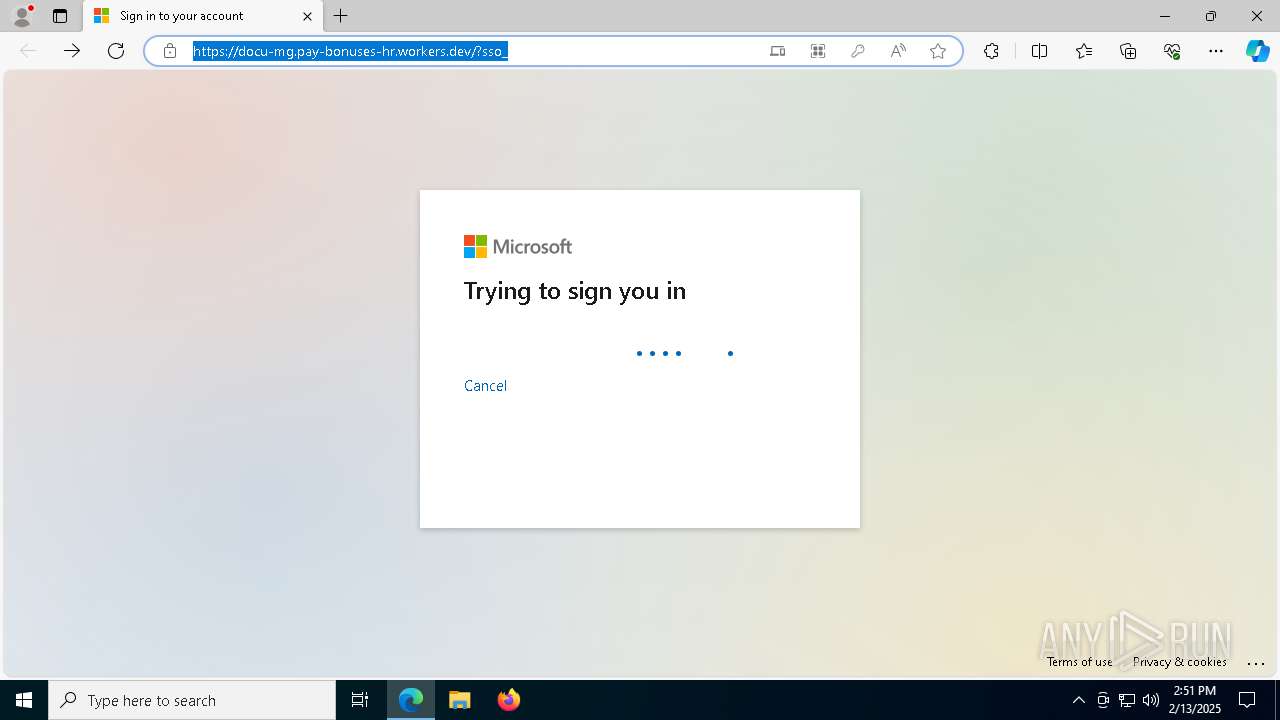
Task: Open the Copilot sidebar icon
Action: (1257, 51)
